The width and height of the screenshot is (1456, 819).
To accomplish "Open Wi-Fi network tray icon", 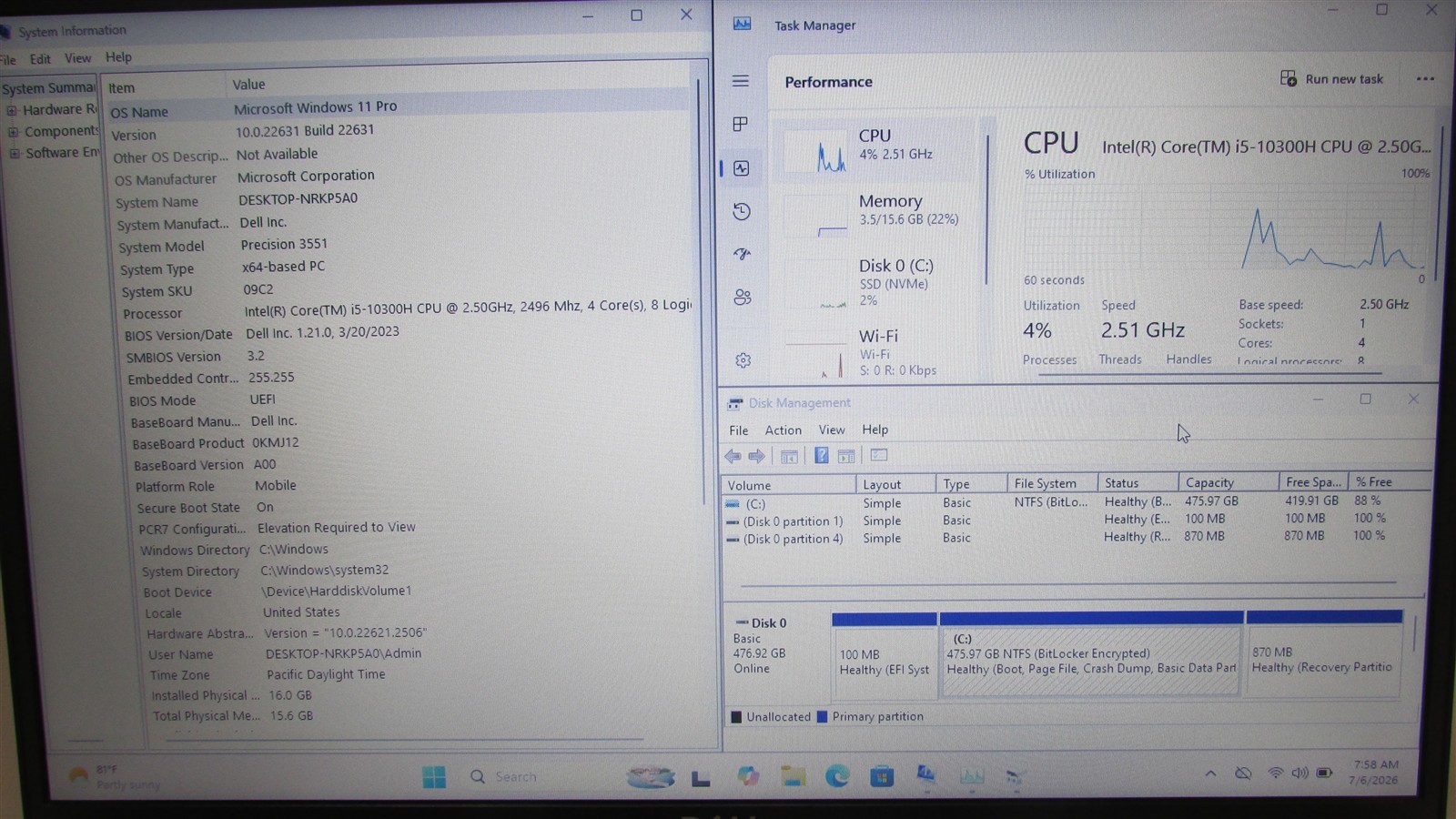I will [x=1276, y=773].
